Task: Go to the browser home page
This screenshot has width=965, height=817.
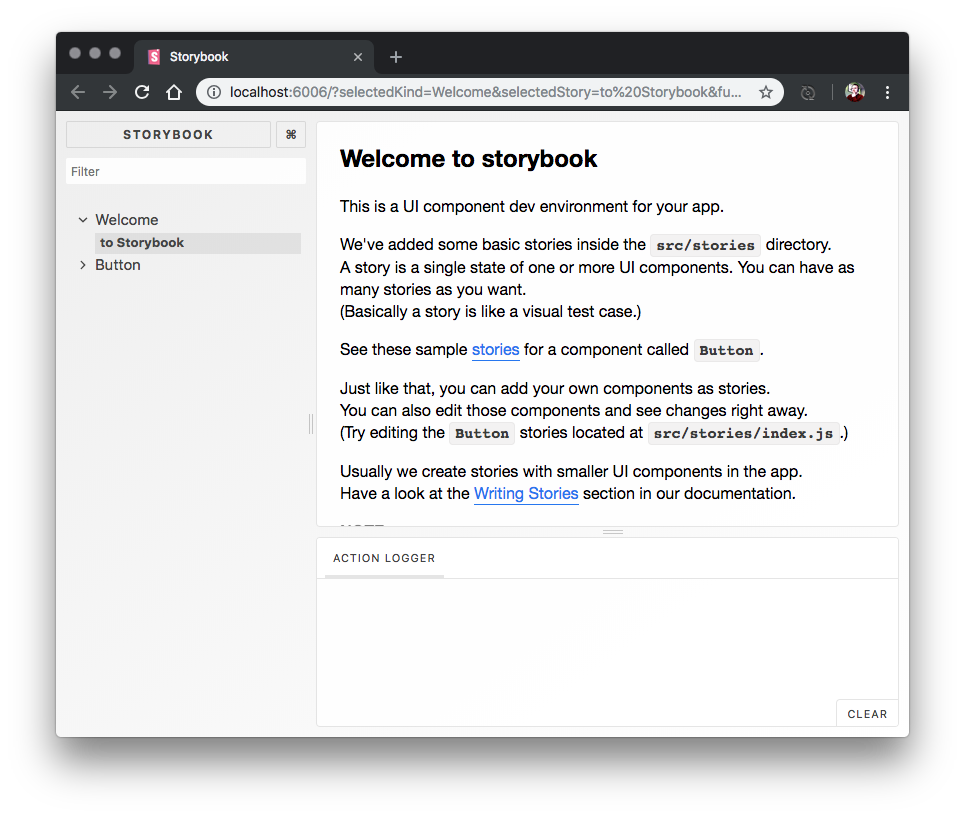Action: click(x=174, y=92)
